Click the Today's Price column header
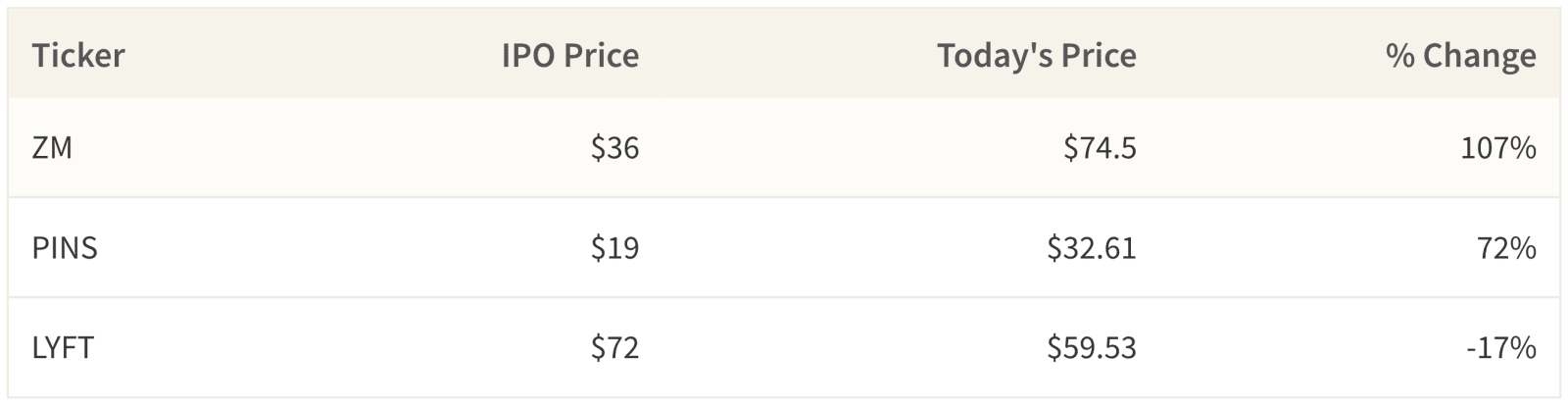 1037,55
